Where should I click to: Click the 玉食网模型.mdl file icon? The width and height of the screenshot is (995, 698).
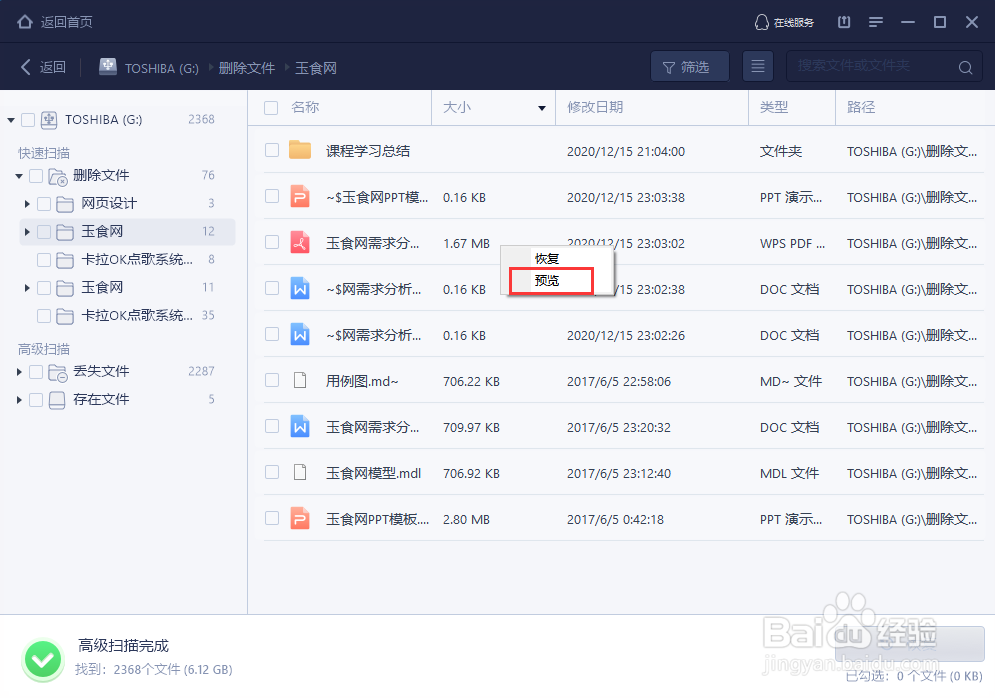[300, 473]
